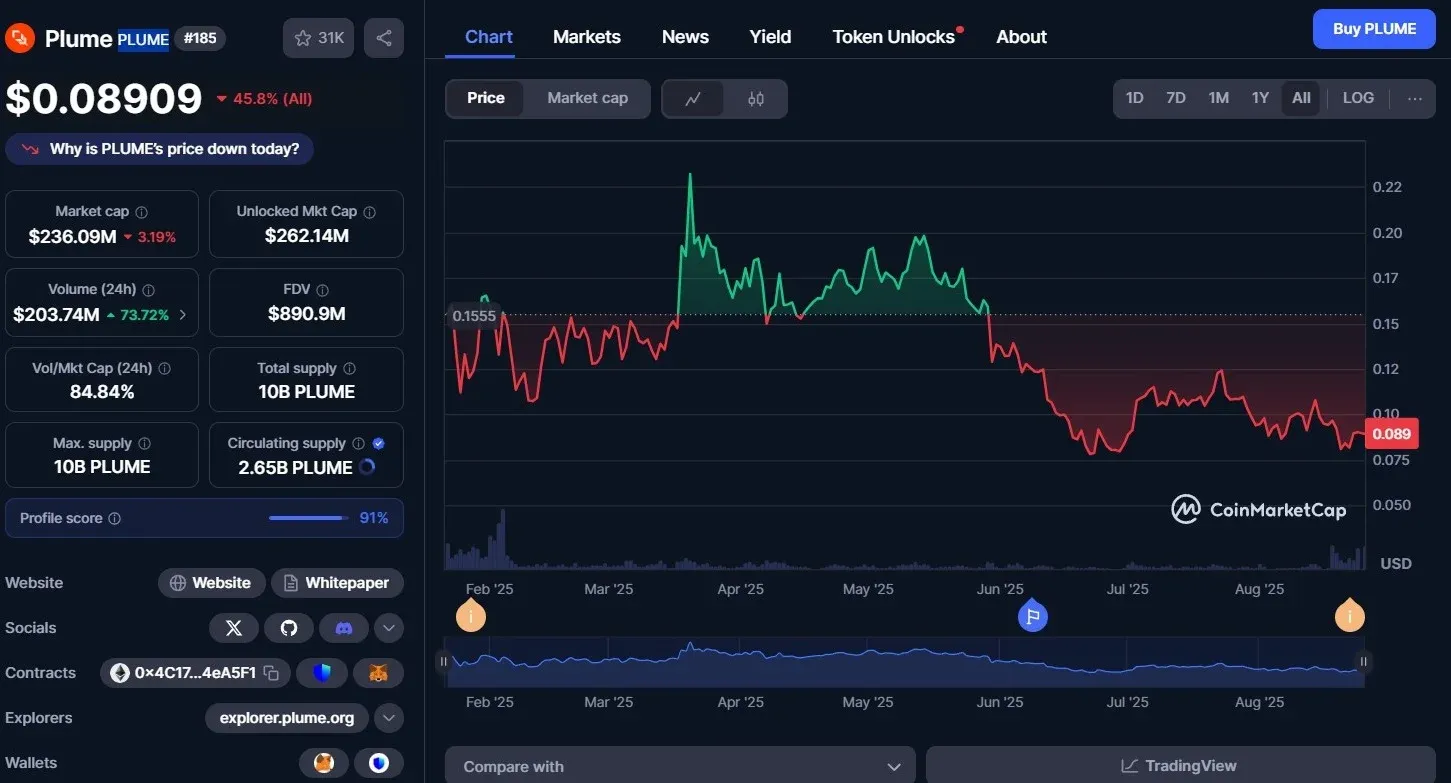This screenshot has width=1451, height=783.
Task: Expand Volume (24h) details arrow
Action: pyautogui.click(x=182, y=315)
